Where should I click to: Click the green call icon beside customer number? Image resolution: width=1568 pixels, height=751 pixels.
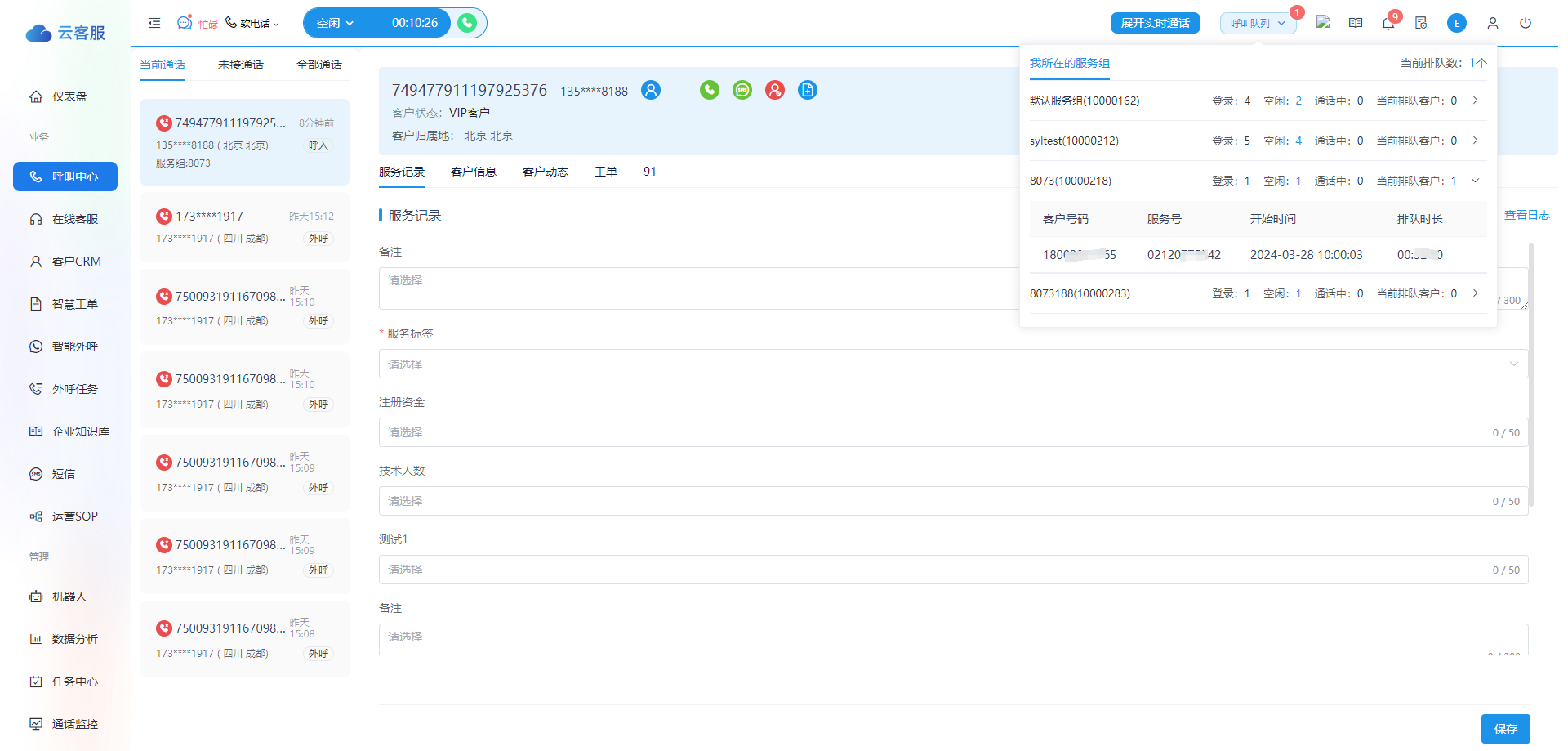pyautogui.click(x=710, y=90)
